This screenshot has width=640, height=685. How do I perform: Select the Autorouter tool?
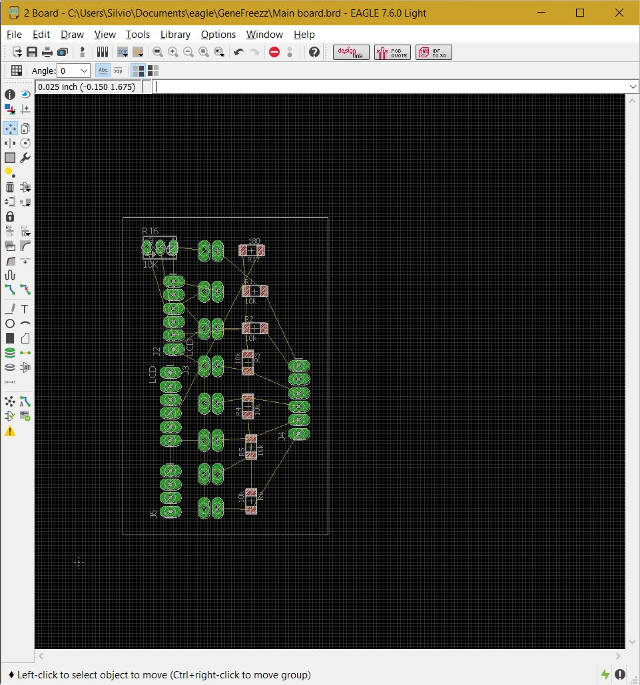[25, 401]
